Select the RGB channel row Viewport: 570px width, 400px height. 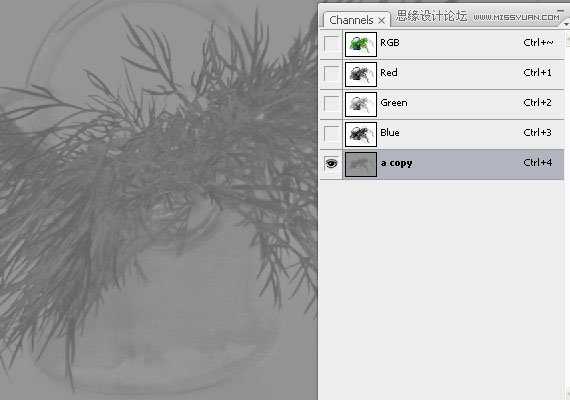coord(442,44)
